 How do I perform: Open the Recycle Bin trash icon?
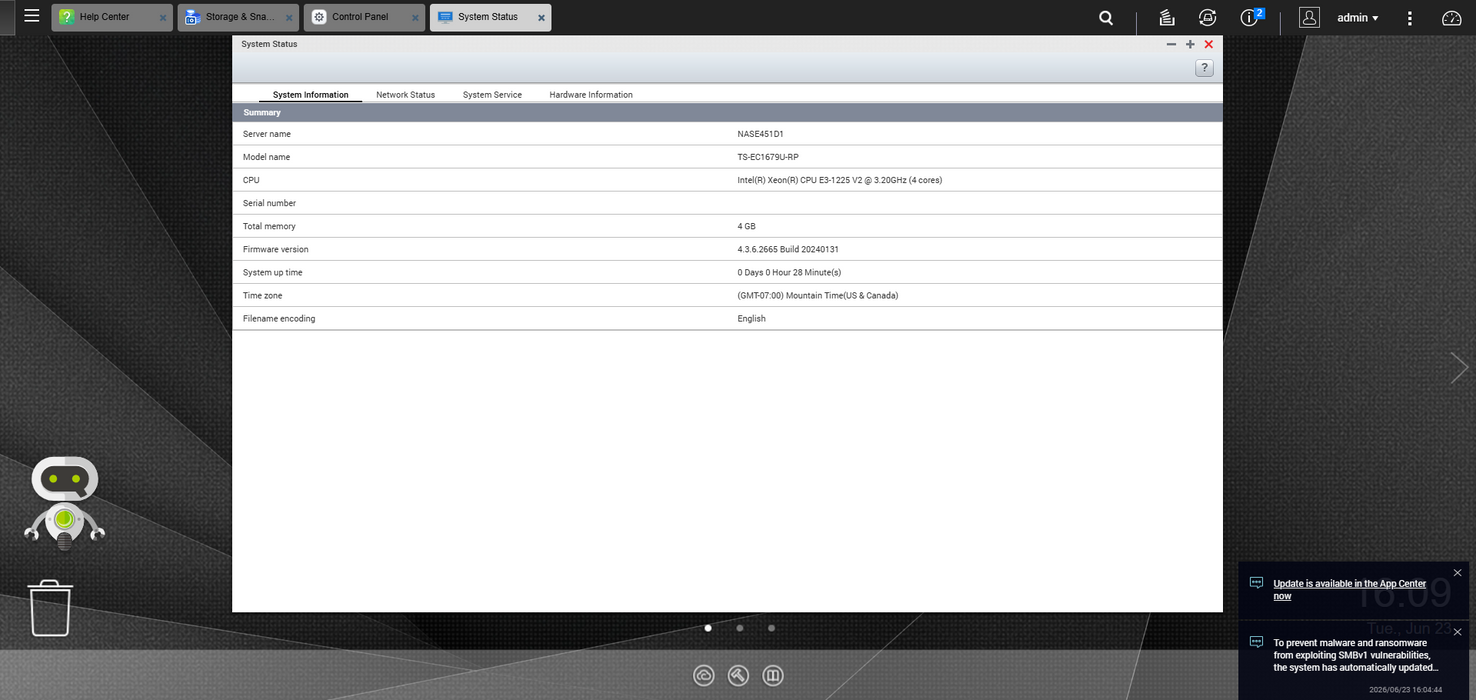50,607
